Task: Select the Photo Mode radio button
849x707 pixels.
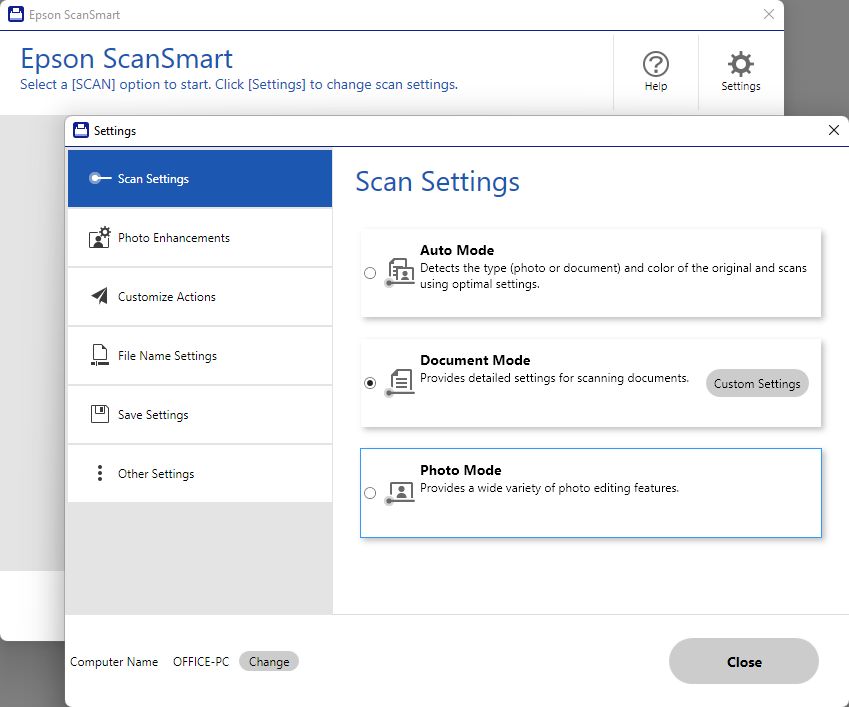Action: 370,493
